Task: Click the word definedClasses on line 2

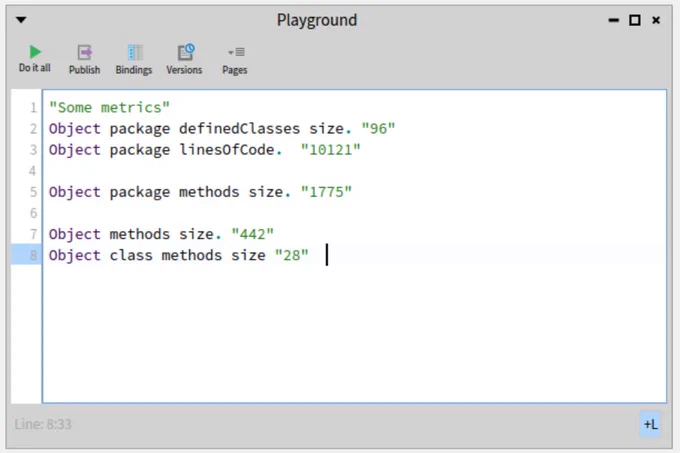Action: [x=239, y=128]
